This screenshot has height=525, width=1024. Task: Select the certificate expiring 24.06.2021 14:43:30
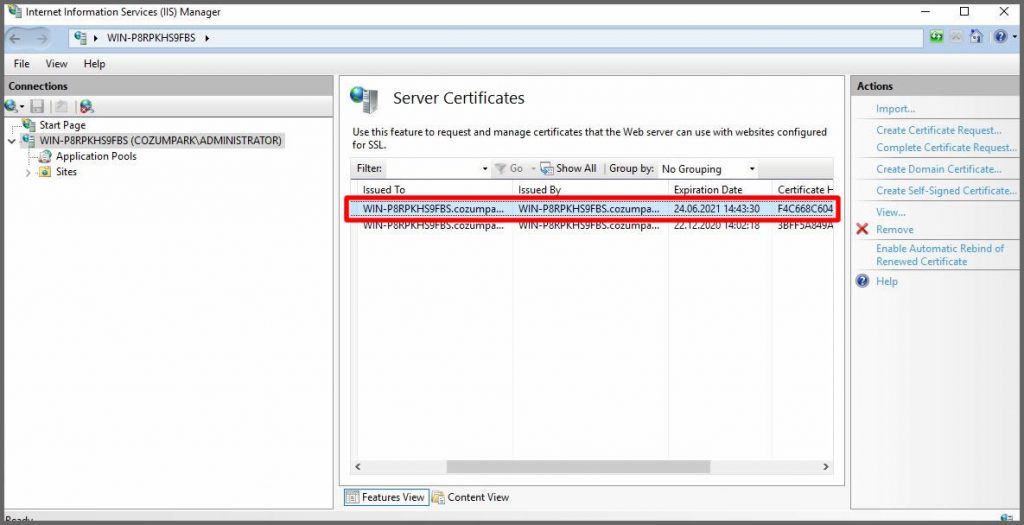click(x=592, y=209)
